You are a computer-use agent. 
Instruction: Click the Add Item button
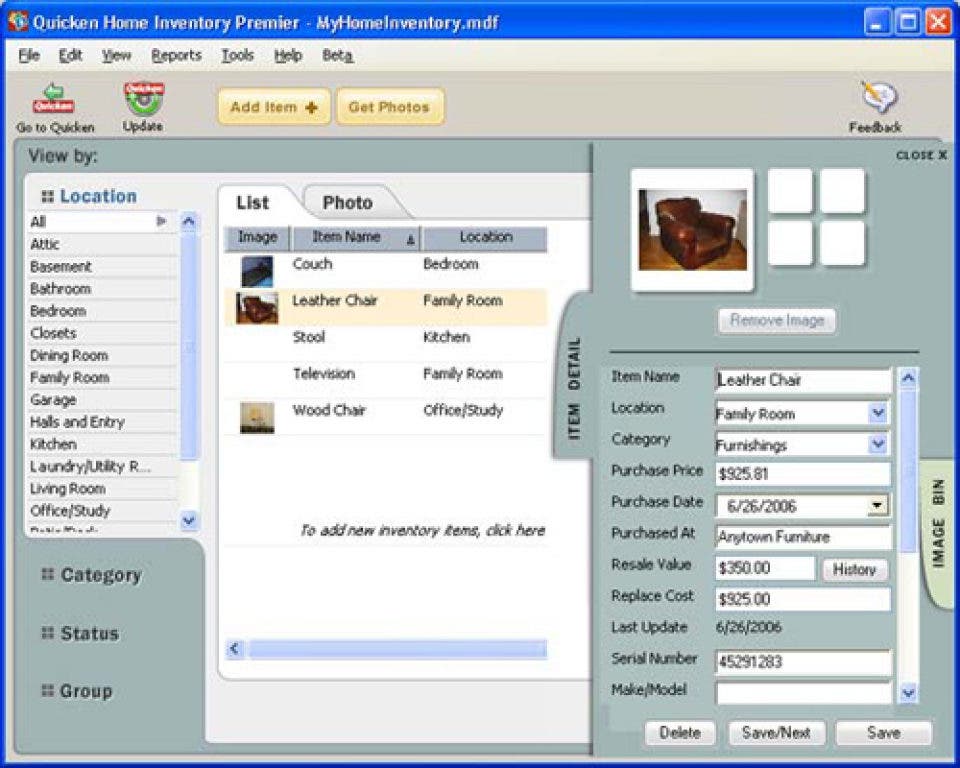274,107
